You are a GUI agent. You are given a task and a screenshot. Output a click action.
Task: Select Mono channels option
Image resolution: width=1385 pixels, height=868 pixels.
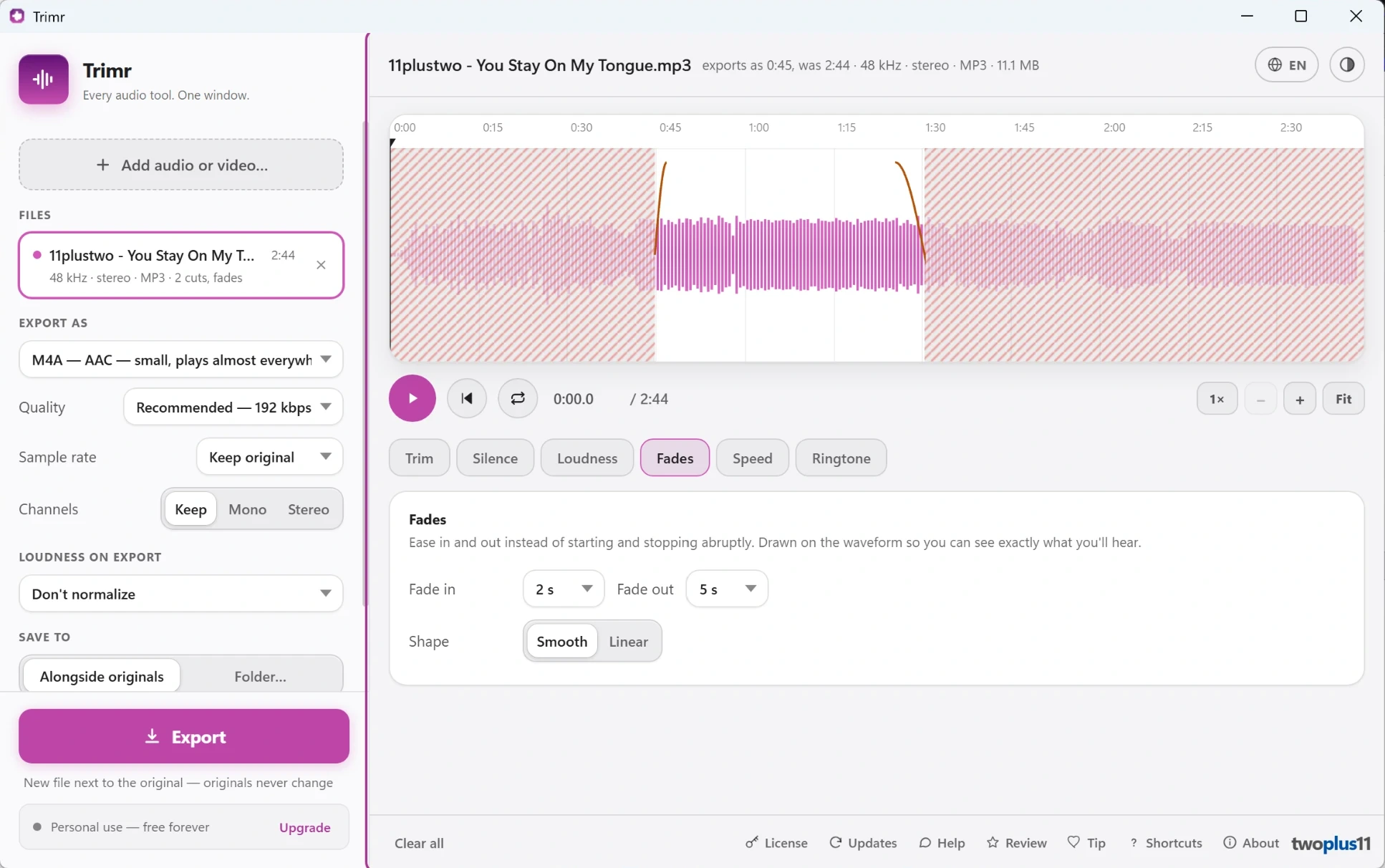pos(248,509)
